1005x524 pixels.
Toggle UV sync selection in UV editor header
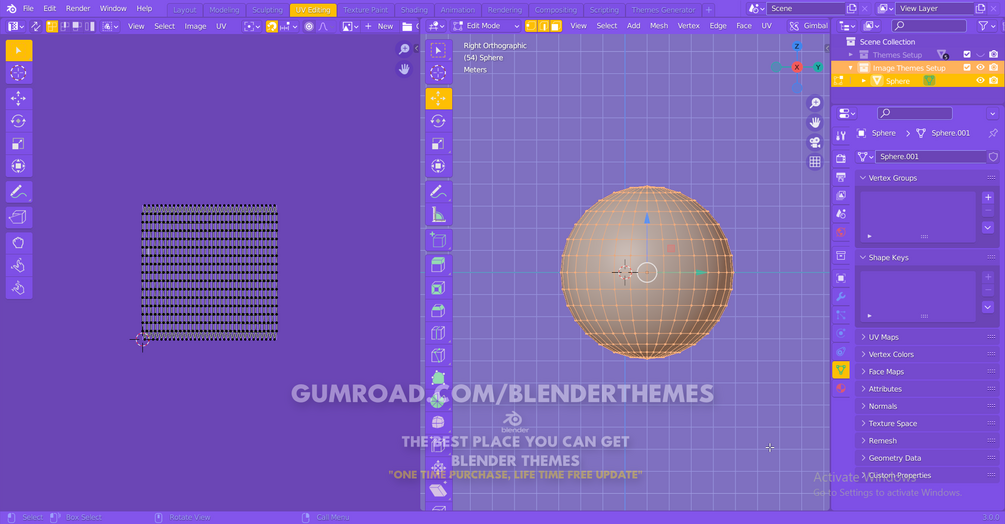point(35,26)
